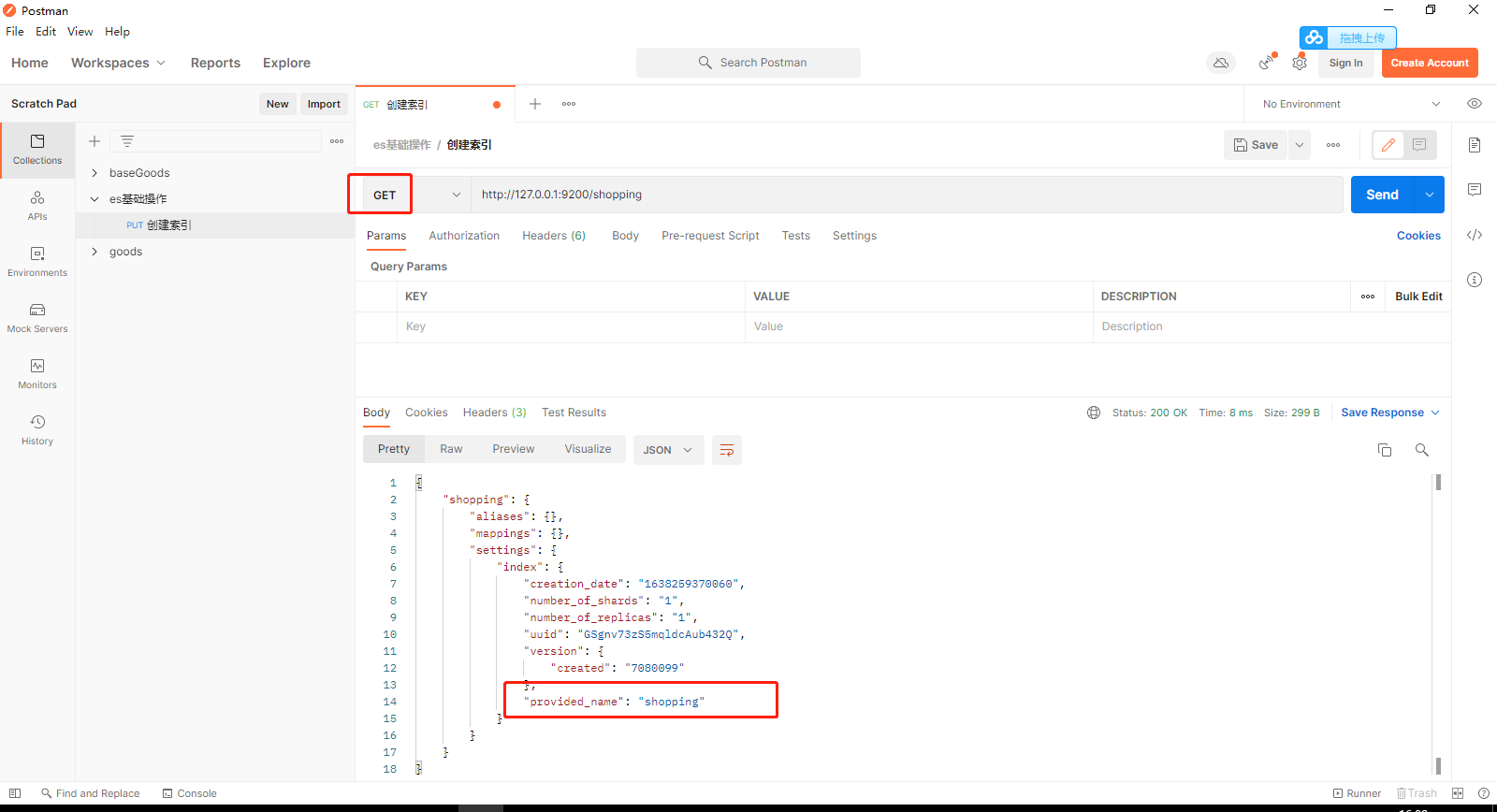Click the request URL input field
Viewport: 1497px width, 812px height.
coord(907,195)
